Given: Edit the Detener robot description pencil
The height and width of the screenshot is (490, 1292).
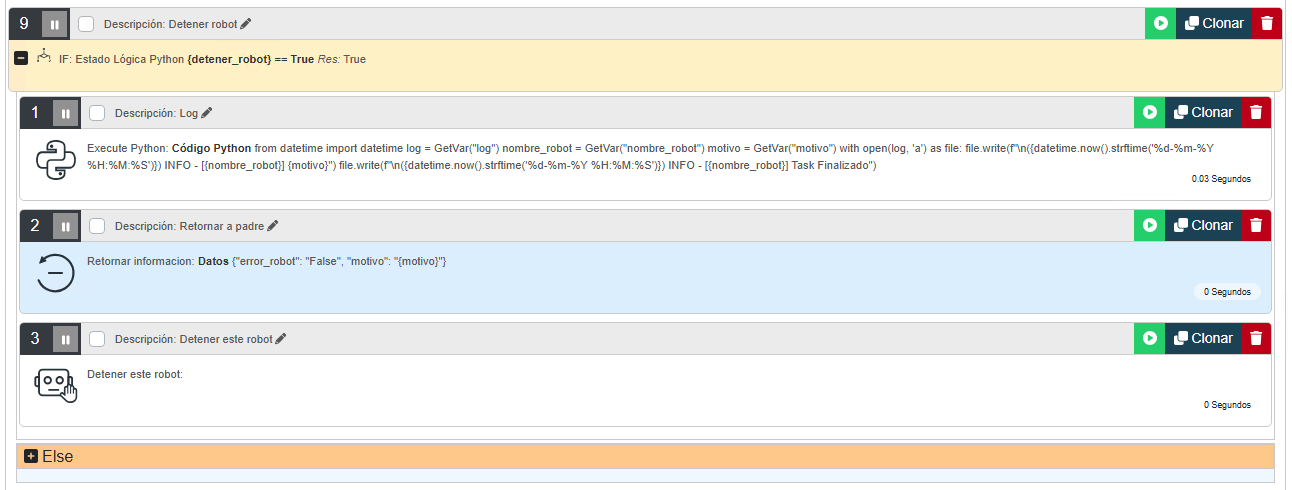Looking at the screenshot, I should tap(246, 24).
